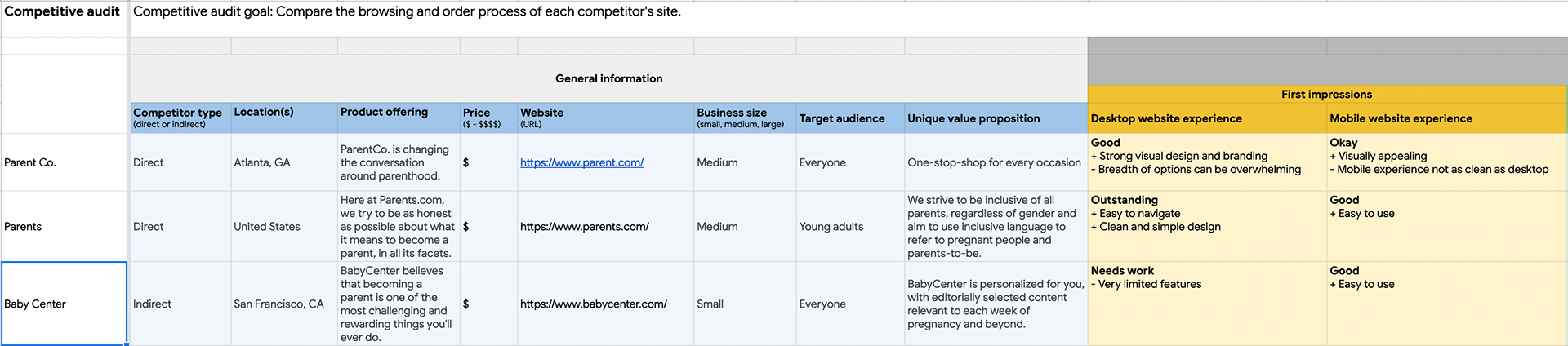Click the babycenter.com website cell
The width and height of the screenshot is (1568, 346).
coord(605,304)
